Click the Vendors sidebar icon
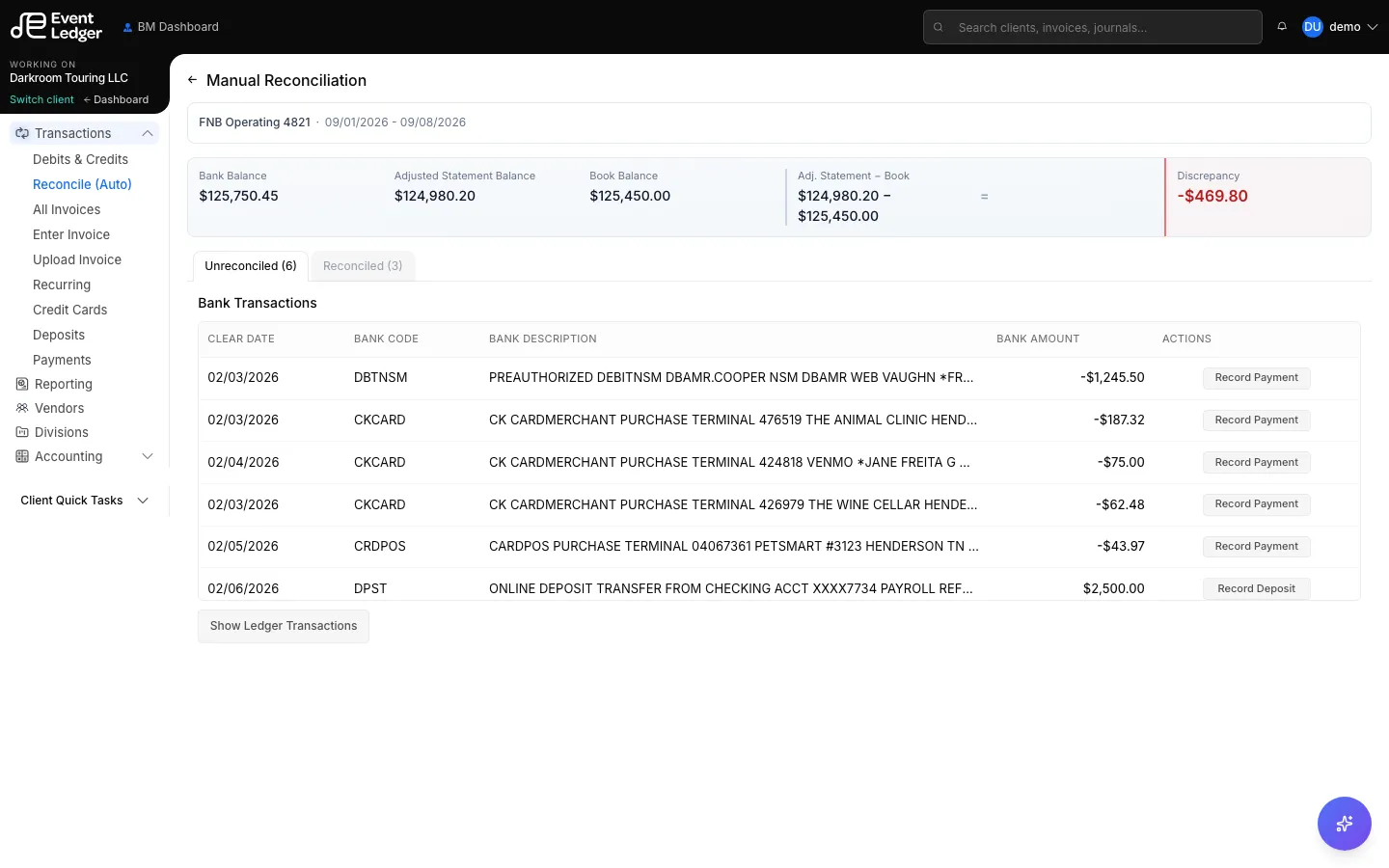The height and width of the screenshot is (868, 1389). (x=22, y=408)
